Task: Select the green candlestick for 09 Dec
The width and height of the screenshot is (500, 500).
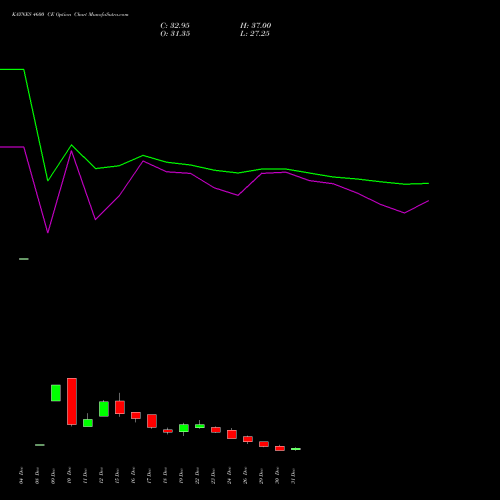Action: 56,393
